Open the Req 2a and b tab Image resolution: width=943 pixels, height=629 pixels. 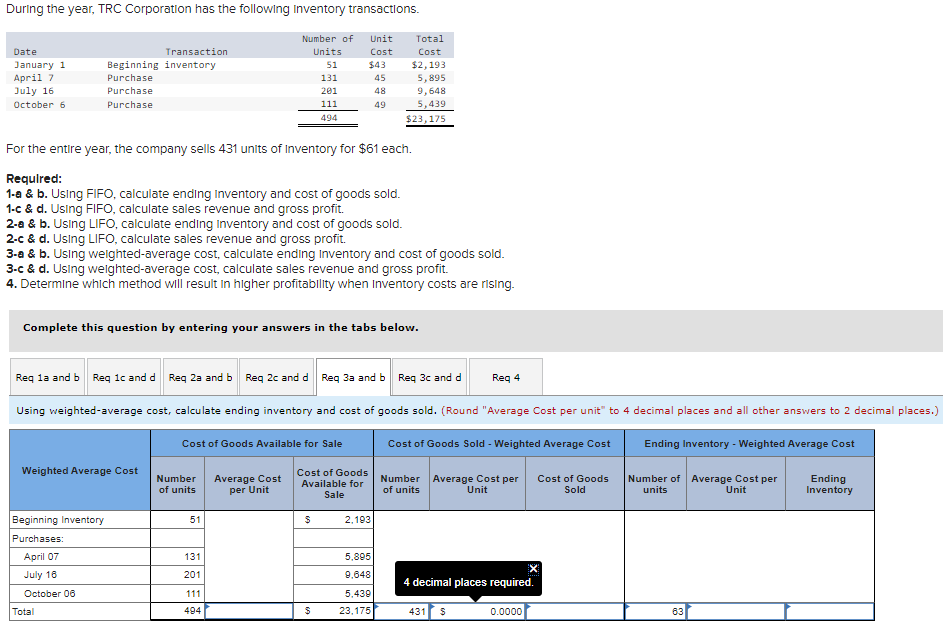click(199, 377)
